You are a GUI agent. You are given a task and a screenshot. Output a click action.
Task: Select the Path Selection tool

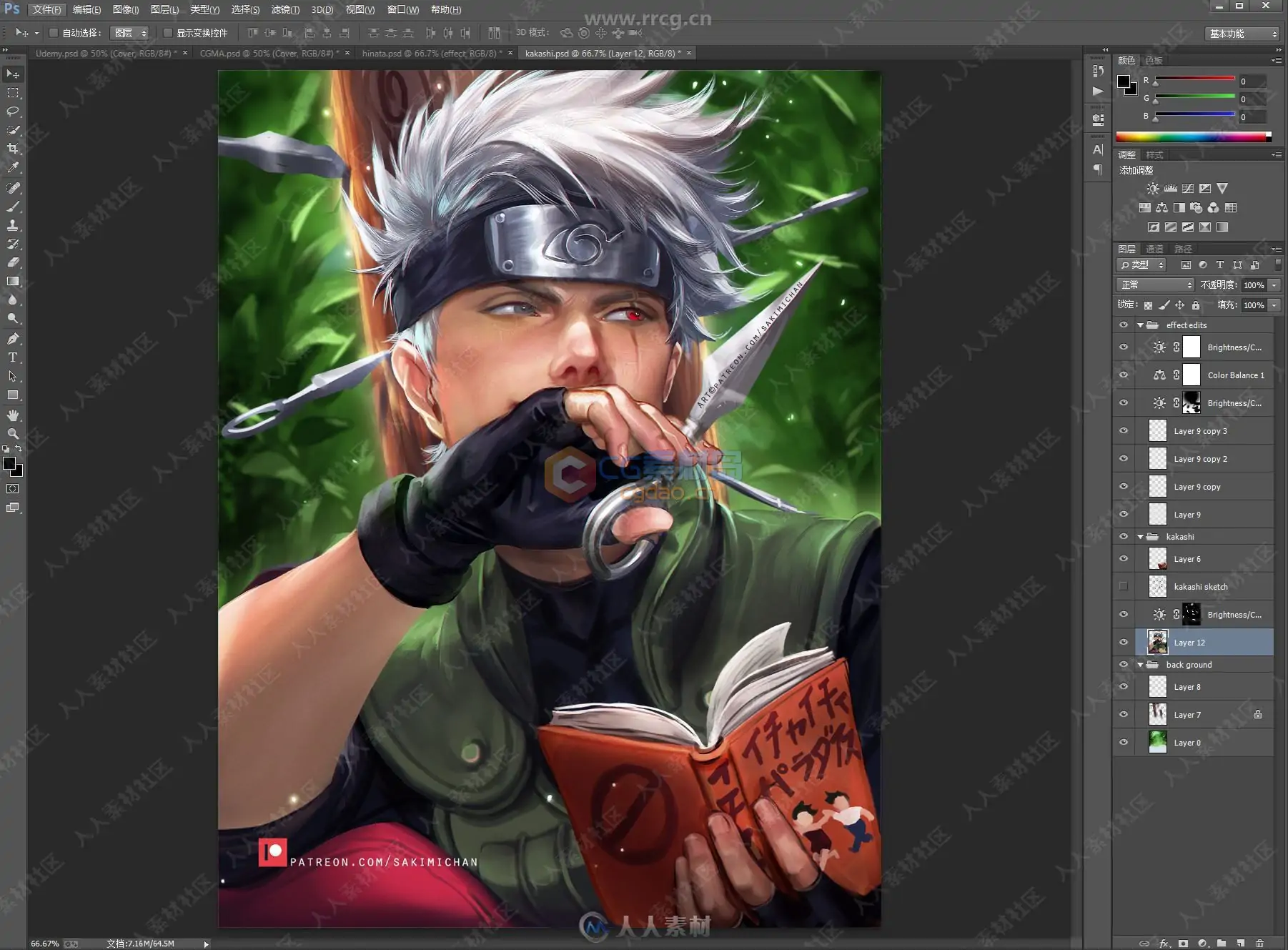pyautogui.click(x=13, y=376)
